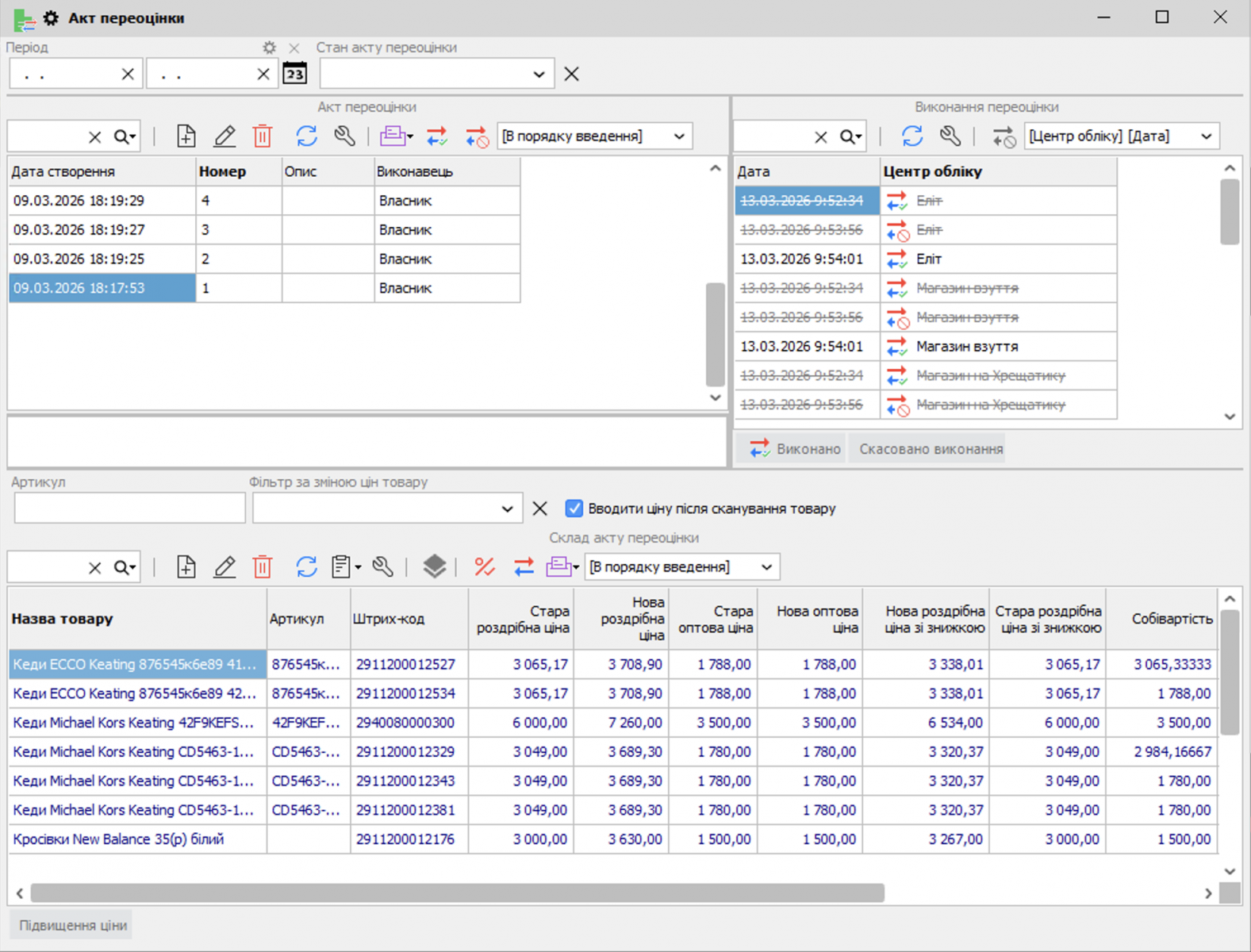Click the cancel revaluation execution icon in act toolbar

[477, 136]
